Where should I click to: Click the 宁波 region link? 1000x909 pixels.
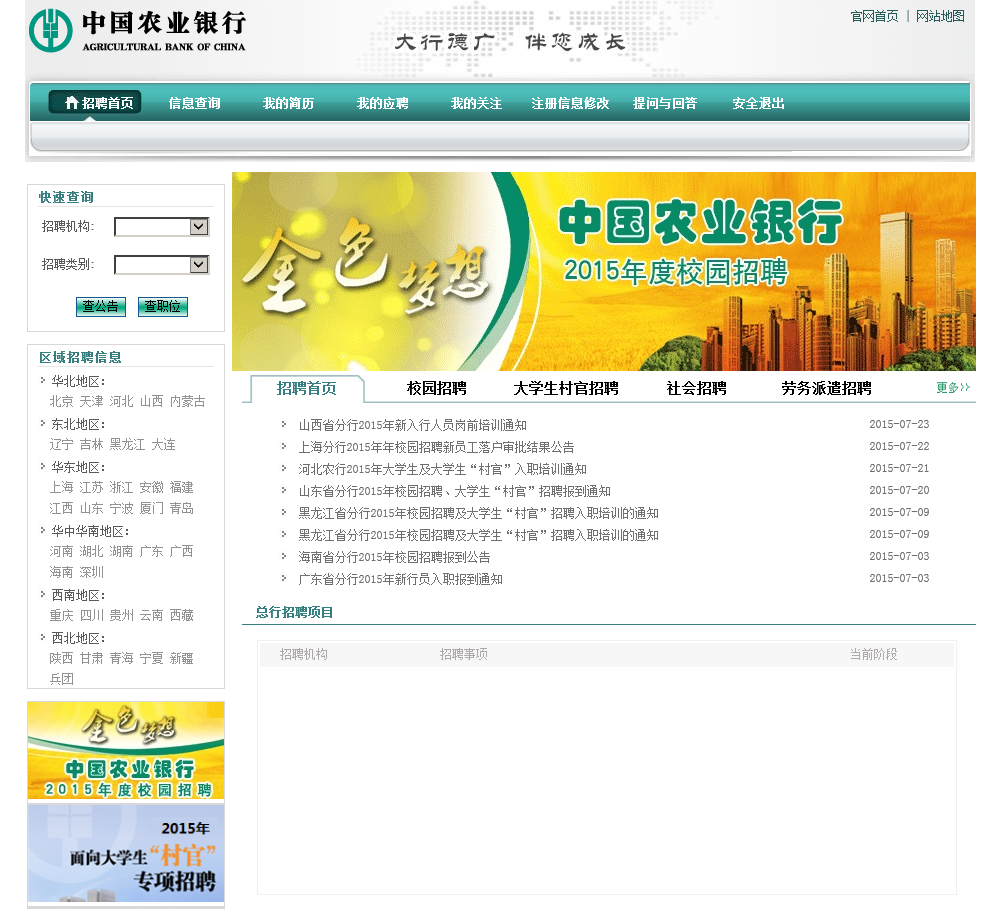[121, 508]
